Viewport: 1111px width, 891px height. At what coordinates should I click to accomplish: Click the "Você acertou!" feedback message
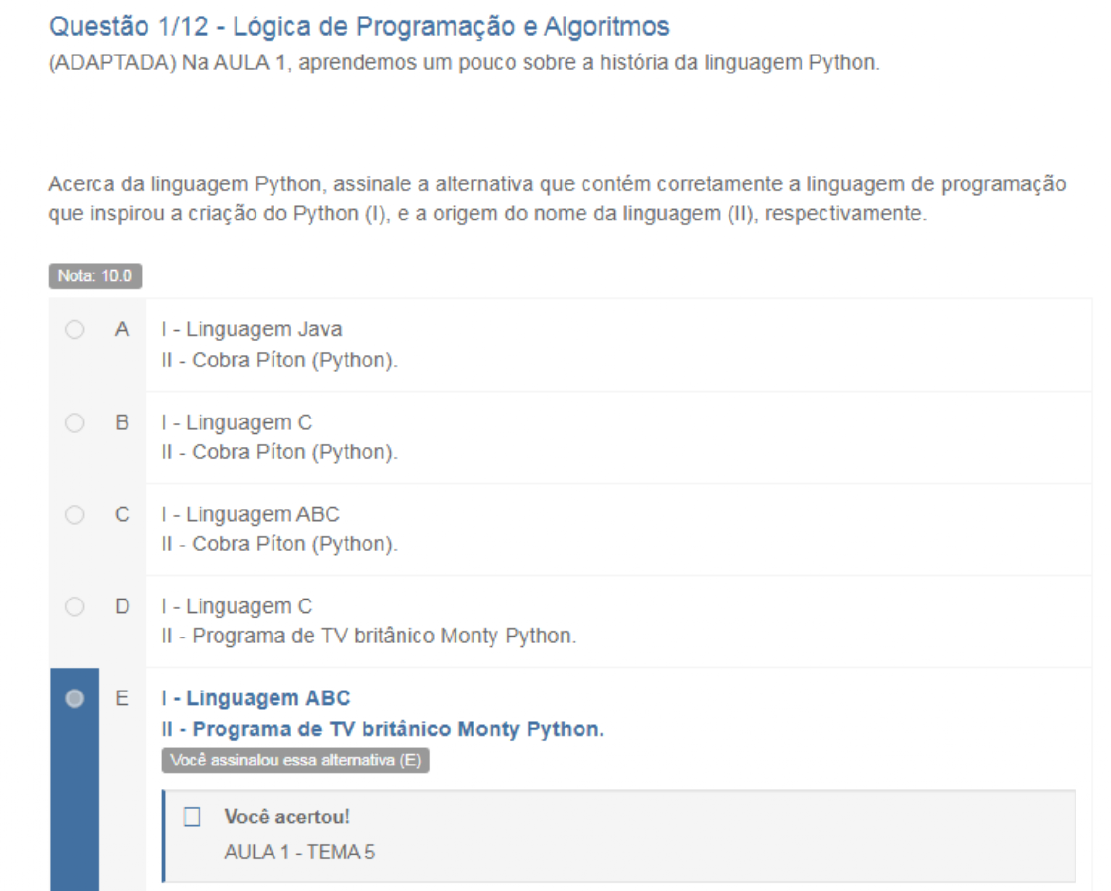coord(288,818)
